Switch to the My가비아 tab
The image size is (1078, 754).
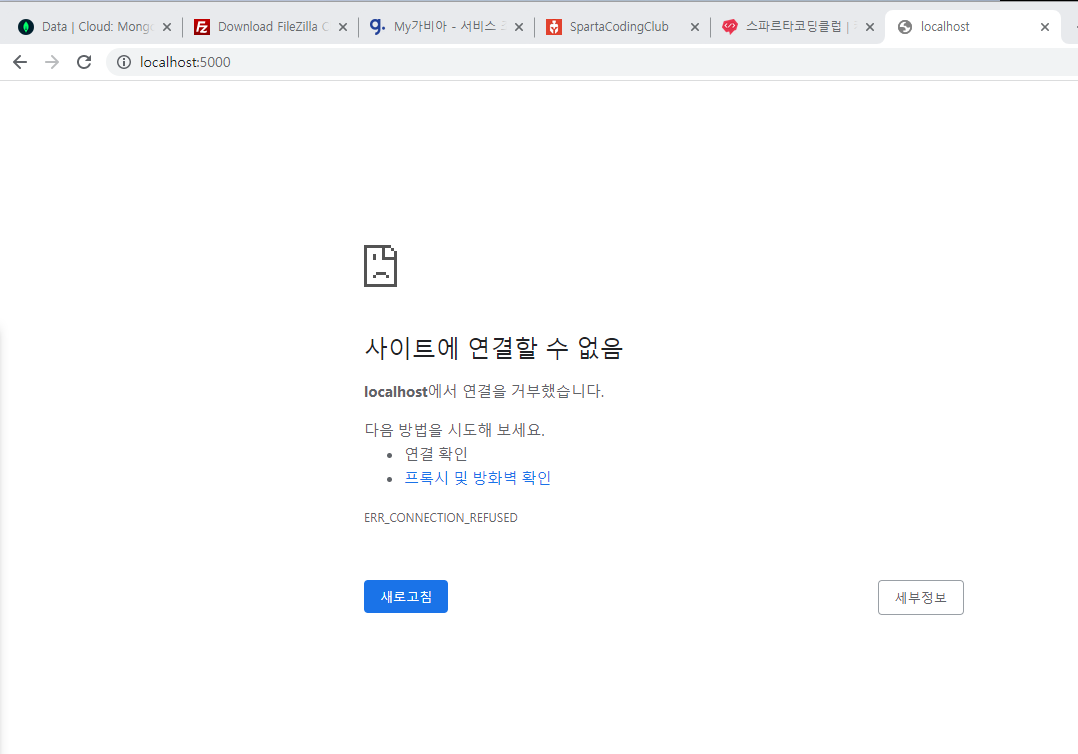[x=446, y=27]
